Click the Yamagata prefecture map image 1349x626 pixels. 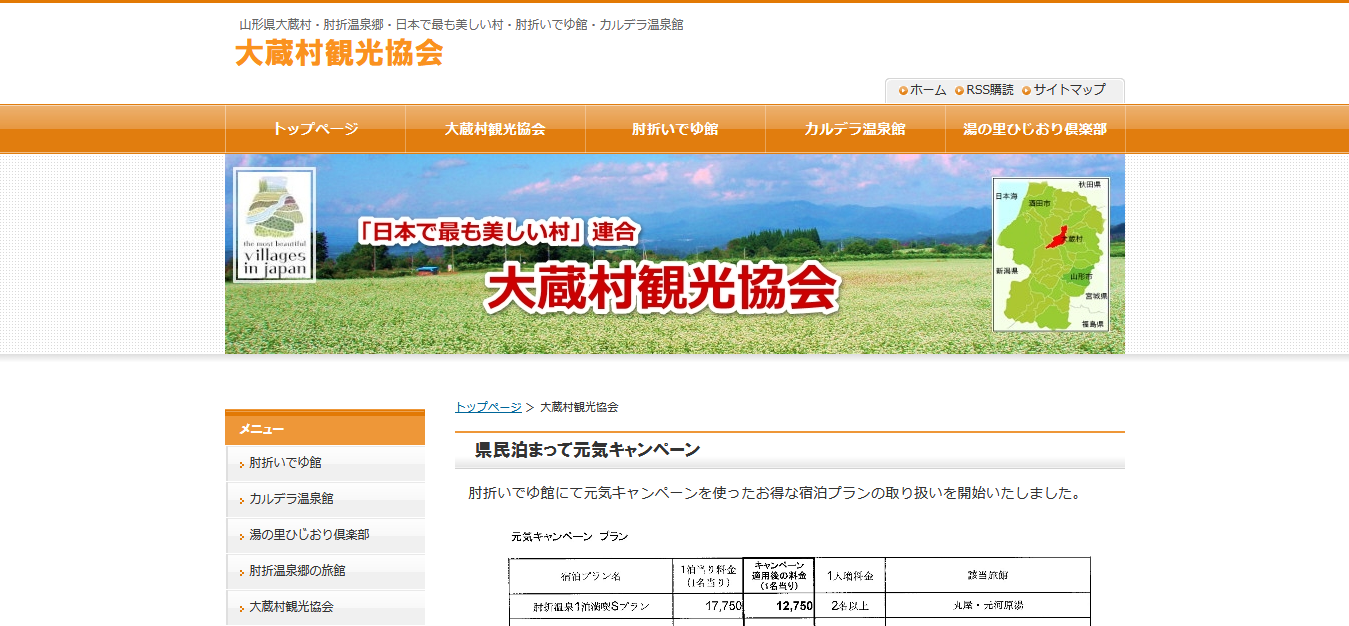point(1051,255)
